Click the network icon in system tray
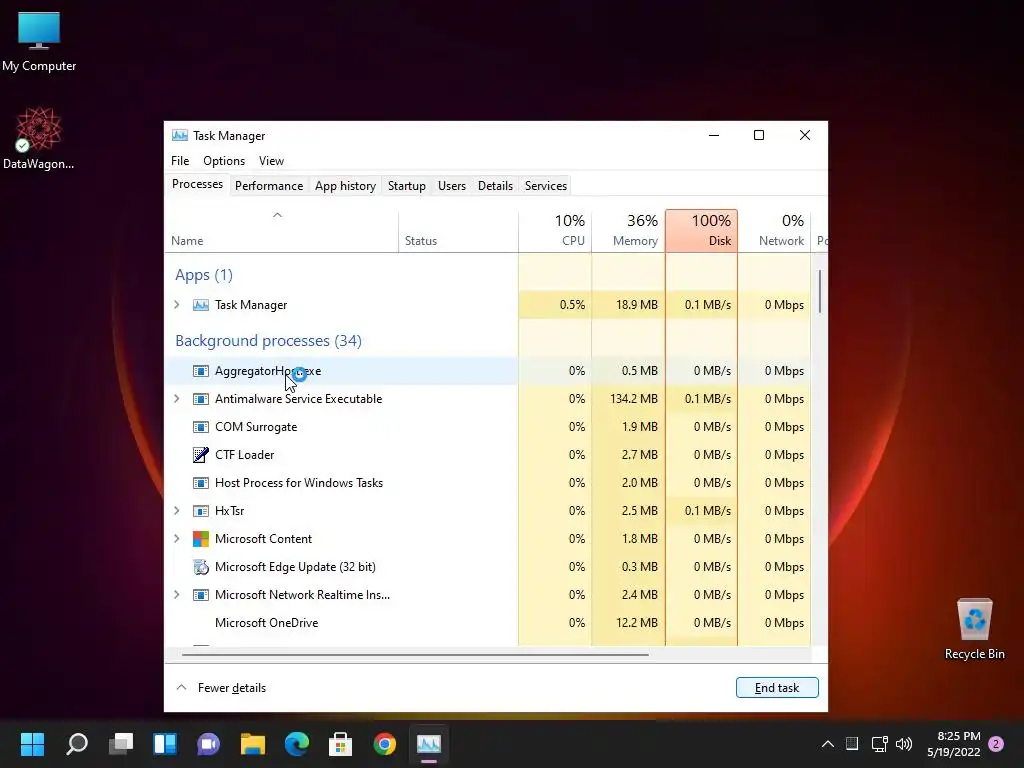Viewport: 1024px width, 768px height. tap(879, 744)
